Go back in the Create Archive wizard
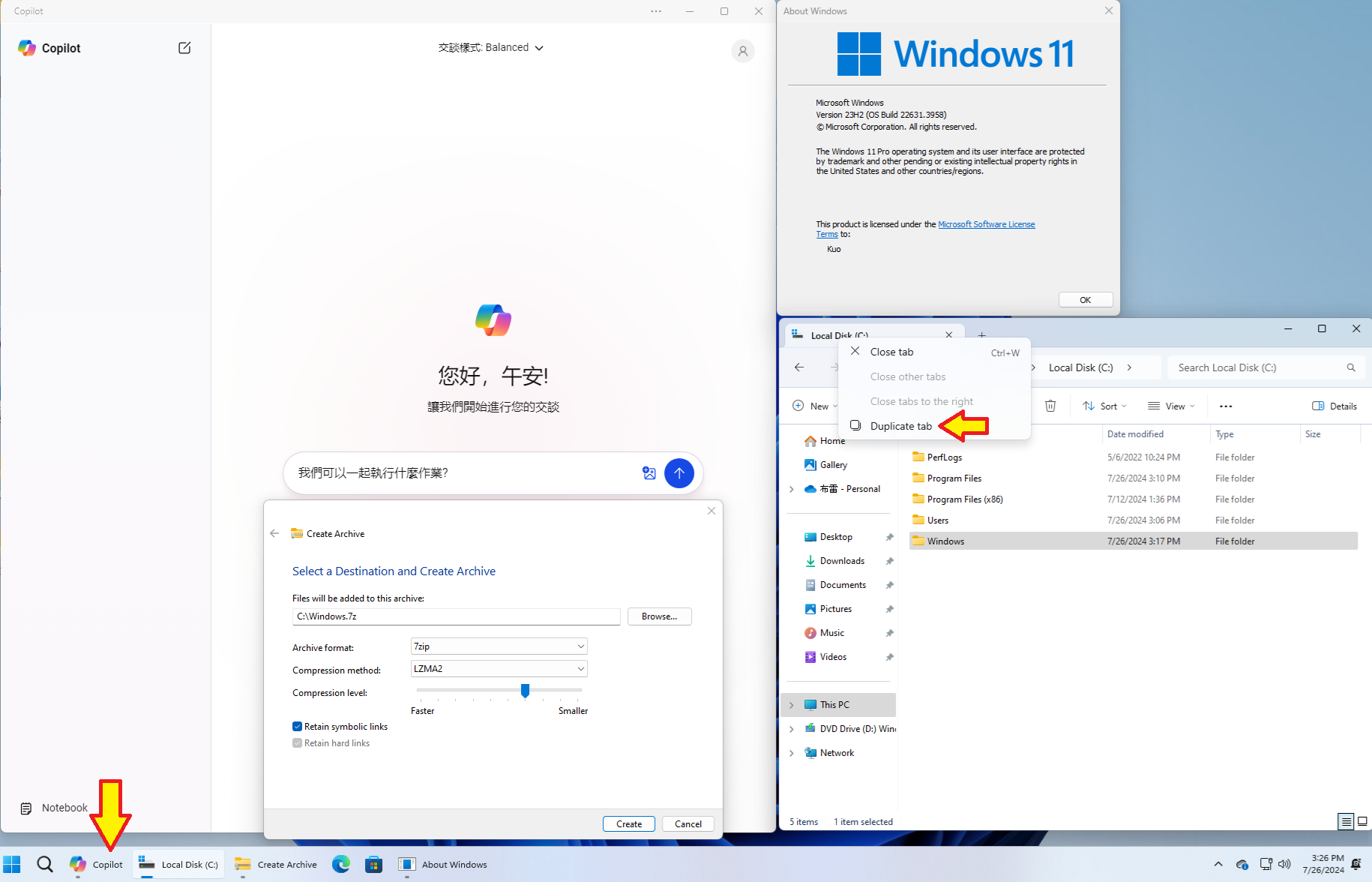The image size is (1372, 882). (x=274, y=533)
